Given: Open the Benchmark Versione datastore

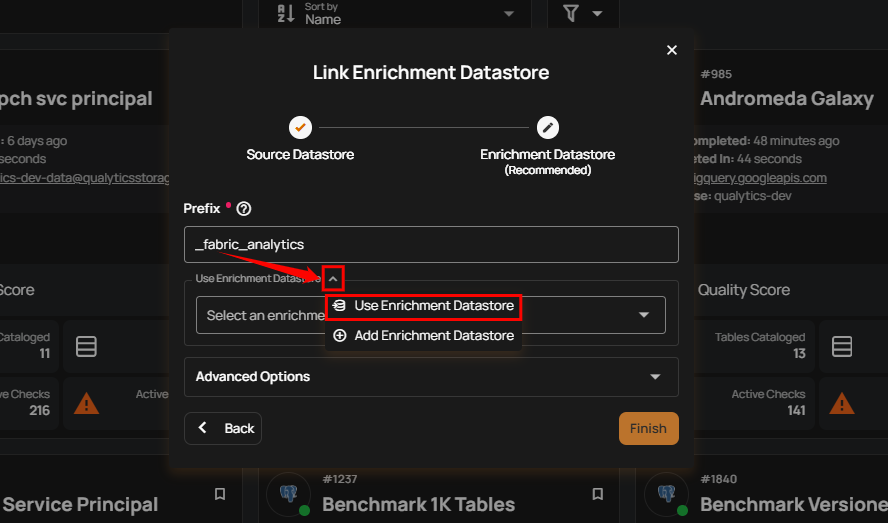Looking at the screenshot, I should click(794, 504).
